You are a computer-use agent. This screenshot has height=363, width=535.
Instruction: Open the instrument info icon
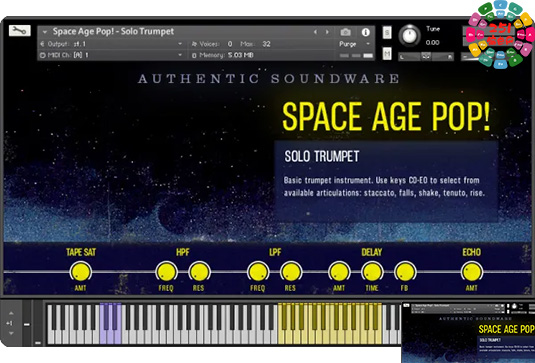pos(365,32)
